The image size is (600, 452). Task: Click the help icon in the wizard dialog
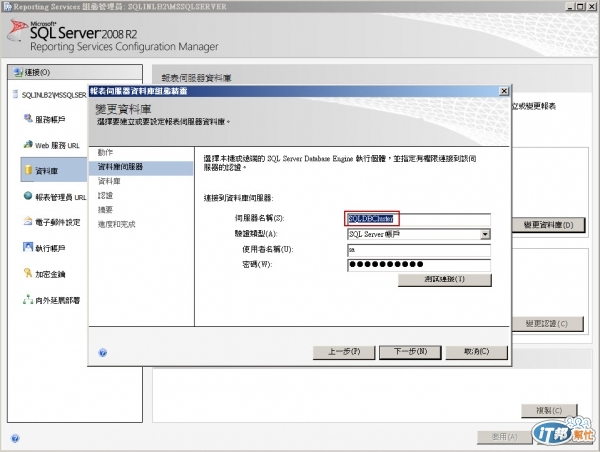[103, 352]
